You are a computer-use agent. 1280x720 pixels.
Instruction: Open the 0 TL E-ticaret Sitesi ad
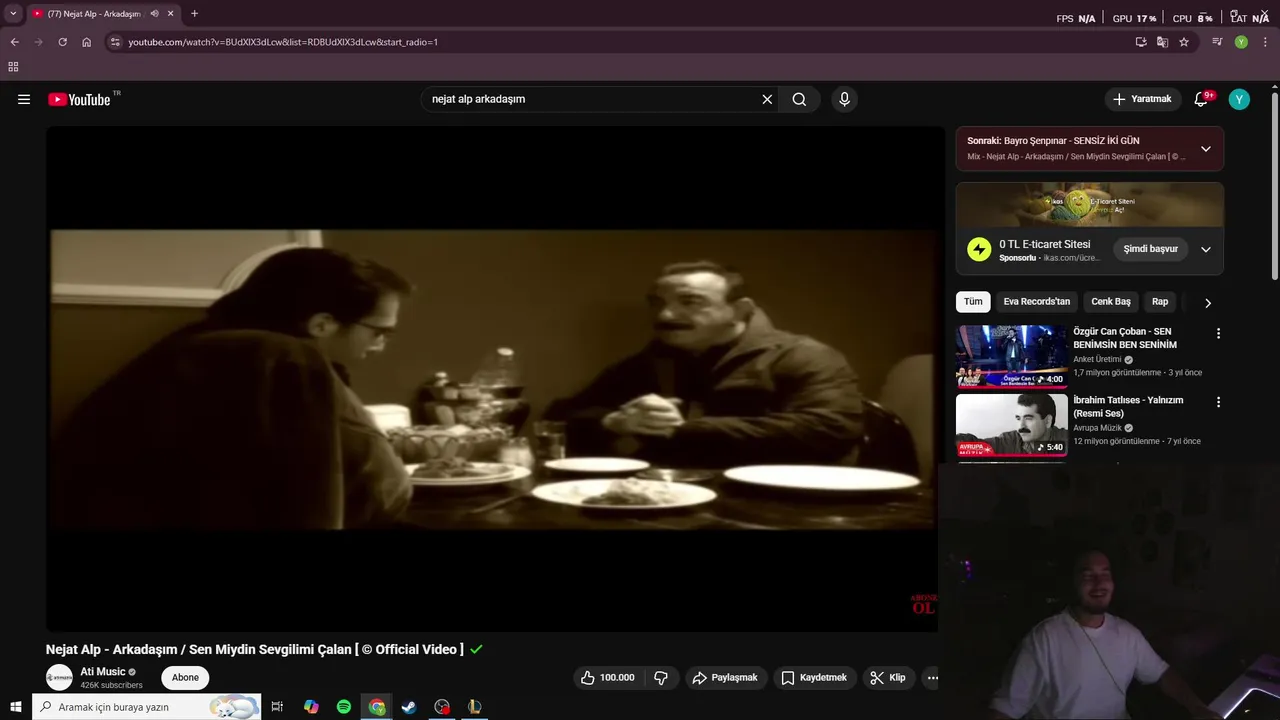[x=1045, y=244]
